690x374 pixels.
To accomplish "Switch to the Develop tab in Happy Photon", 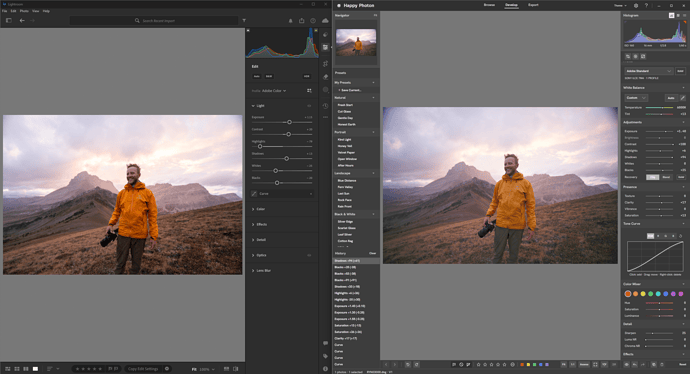I will coord(511,5).
